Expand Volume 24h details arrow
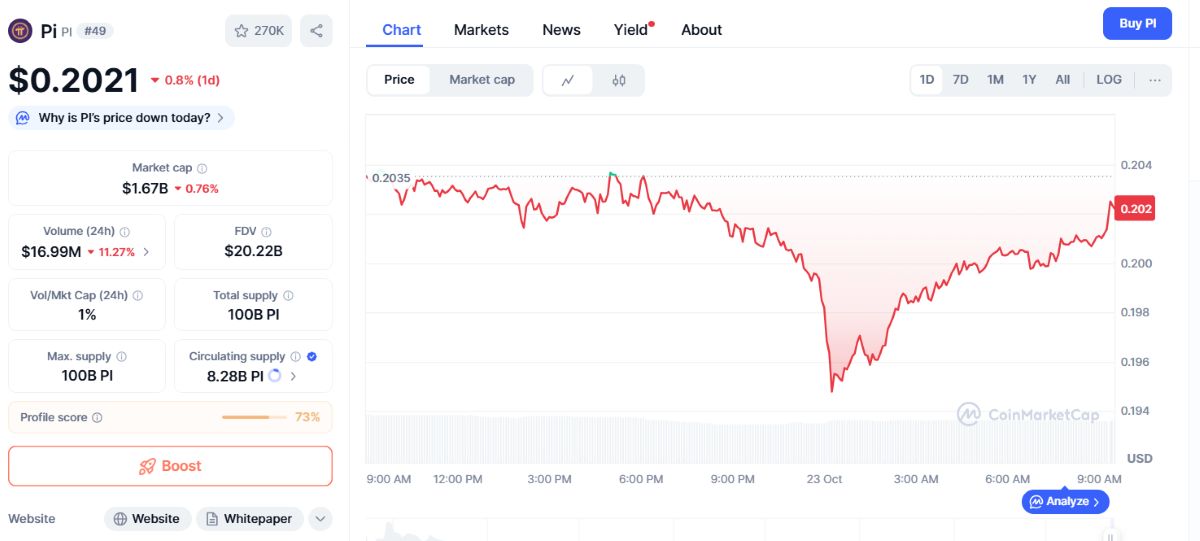The image size is (1200, 541). [x=147, y=252]
